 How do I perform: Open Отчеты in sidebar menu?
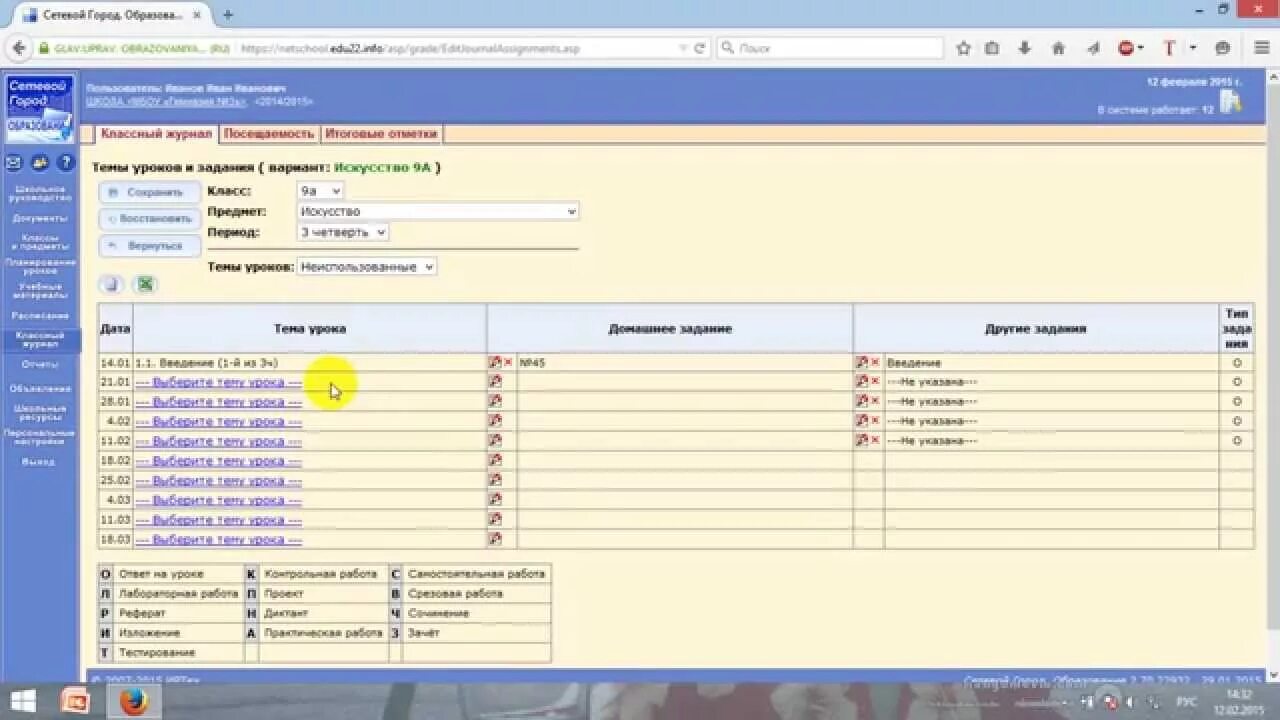pos(40,365)
